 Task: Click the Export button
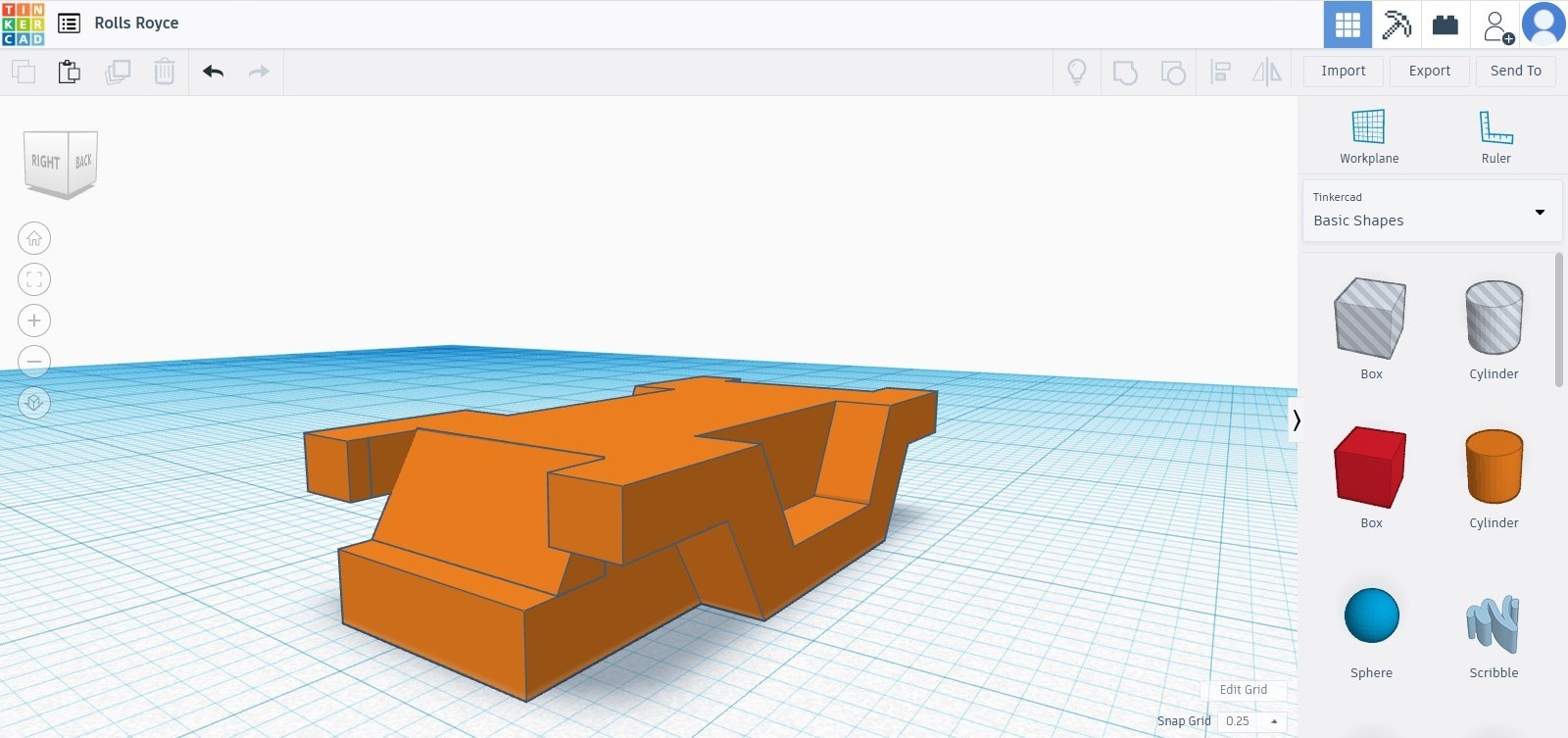(x=1430, y=71)
